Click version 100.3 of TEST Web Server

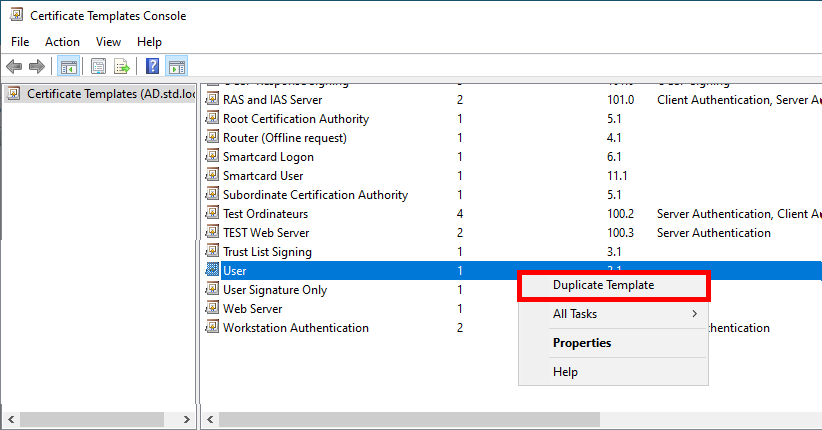[621, 232]
